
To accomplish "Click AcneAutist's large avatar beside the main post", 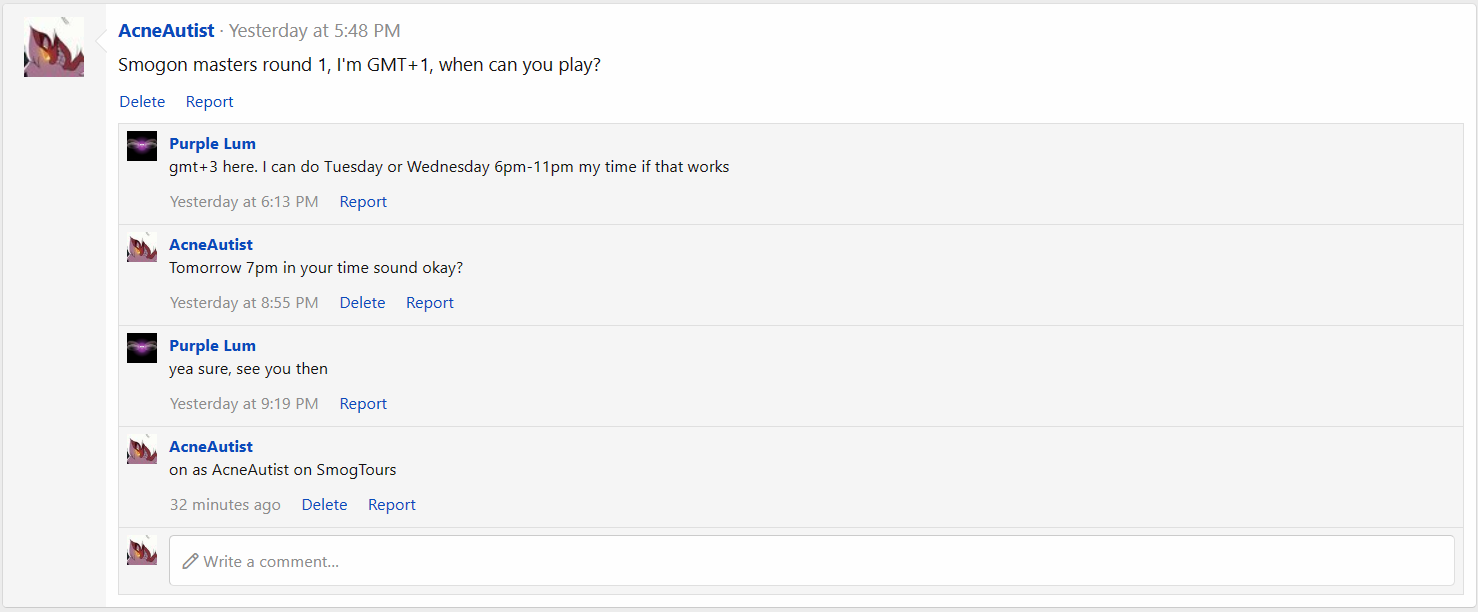I will coord(54,47).
